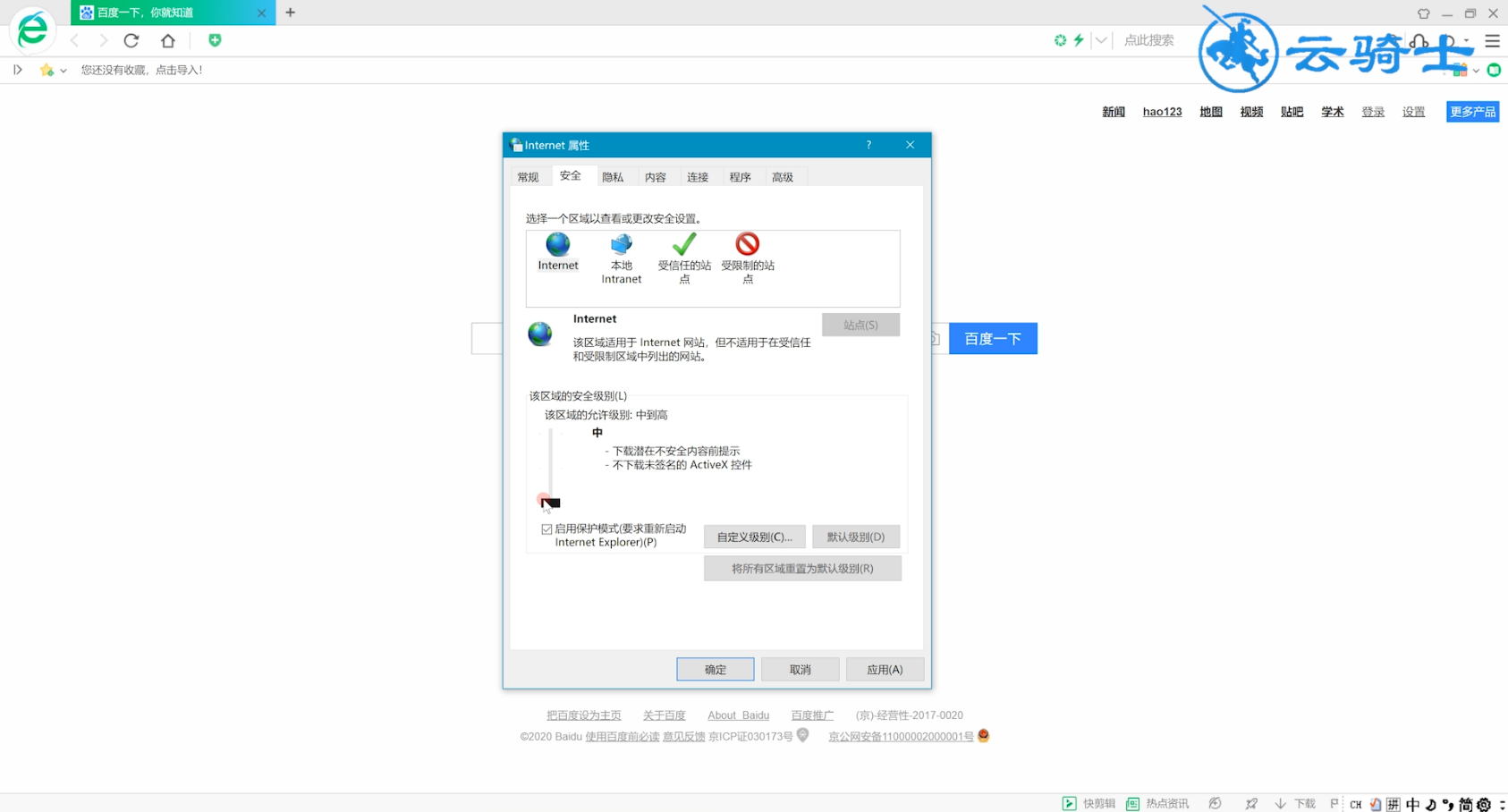Image resolution: width=1508 pixels, height=812 pixels.
Task: Open the favorites star icon
Action: 47,70
